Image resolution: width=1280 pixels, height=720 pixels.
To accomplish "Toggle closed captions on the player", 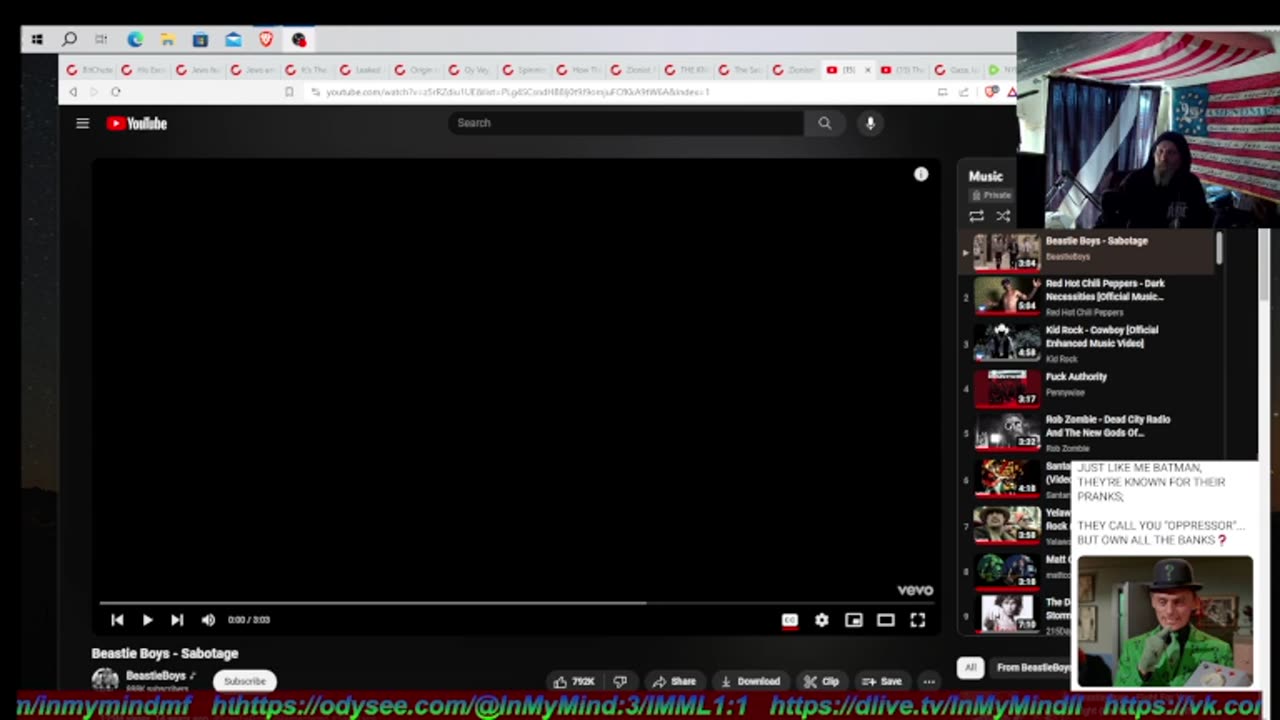I will tap(790, 620).
